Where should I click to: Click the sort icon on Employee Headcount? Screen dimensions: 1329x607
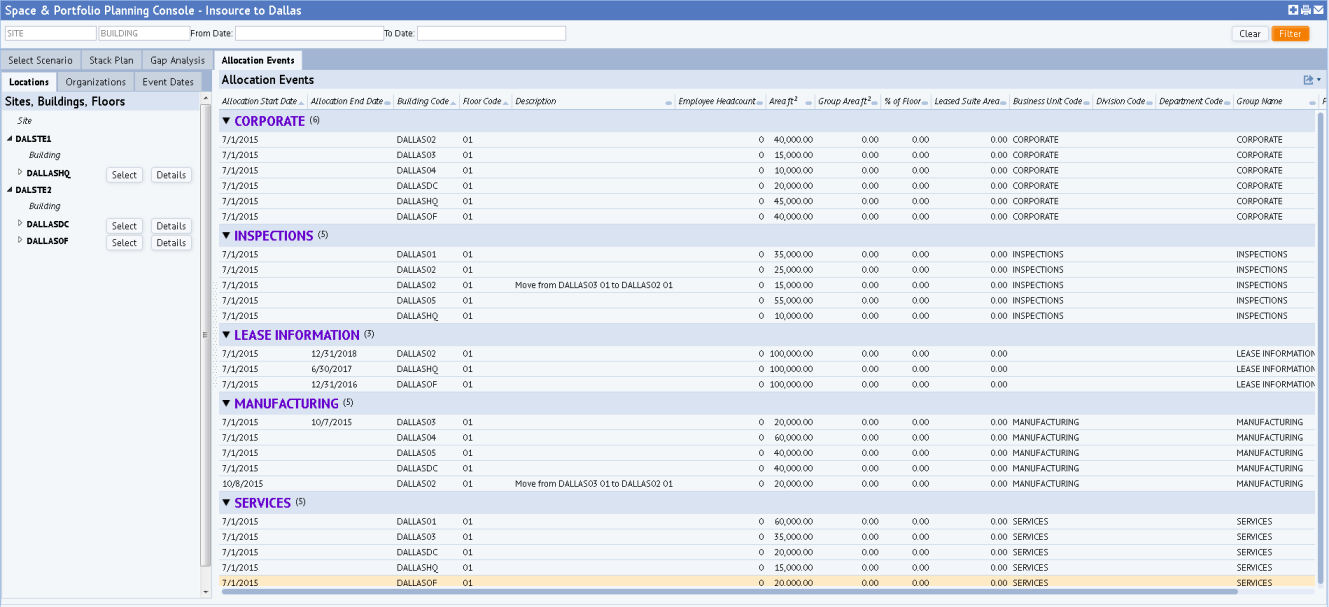click(x=760, y=102)
